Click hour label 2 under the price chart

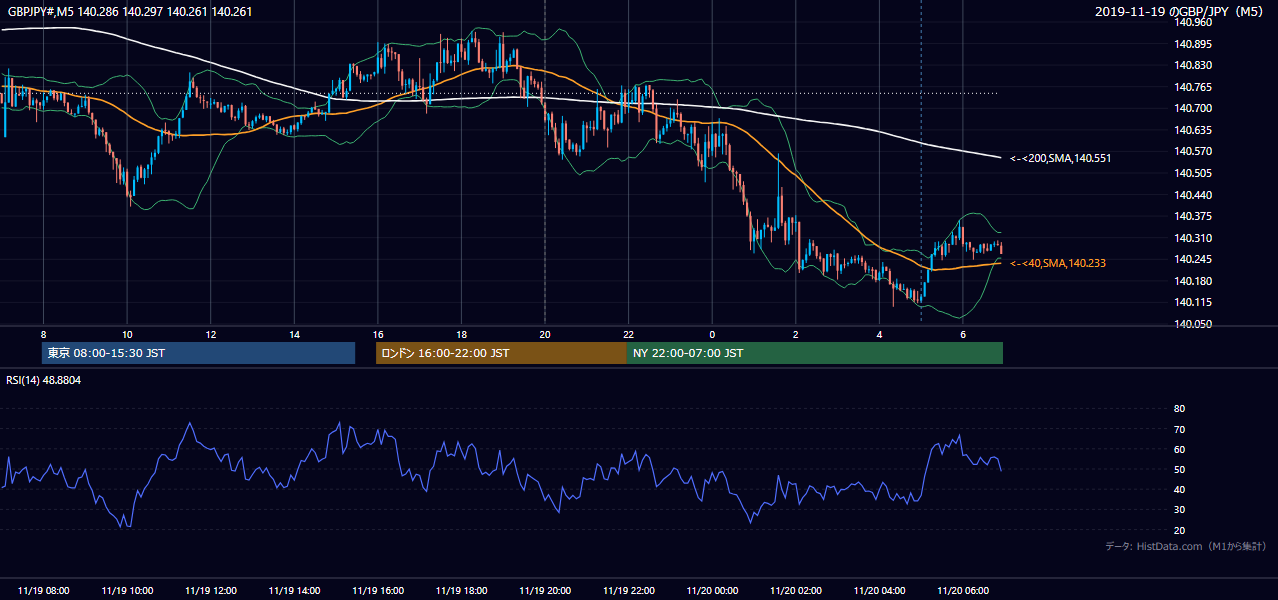click(796, 334)
